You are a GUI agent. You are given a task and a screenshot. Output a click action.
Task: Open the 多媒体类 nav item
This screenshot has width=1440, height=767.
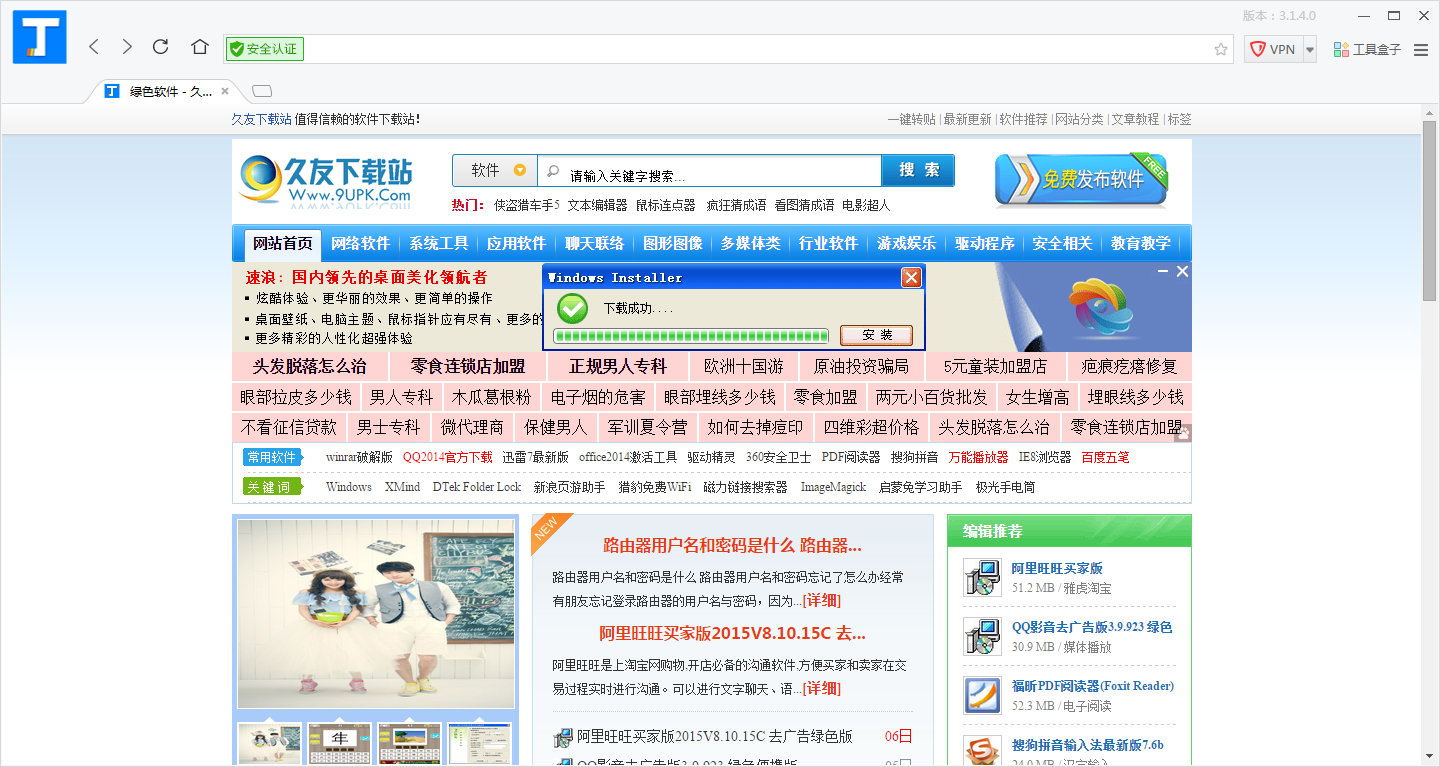750,243
